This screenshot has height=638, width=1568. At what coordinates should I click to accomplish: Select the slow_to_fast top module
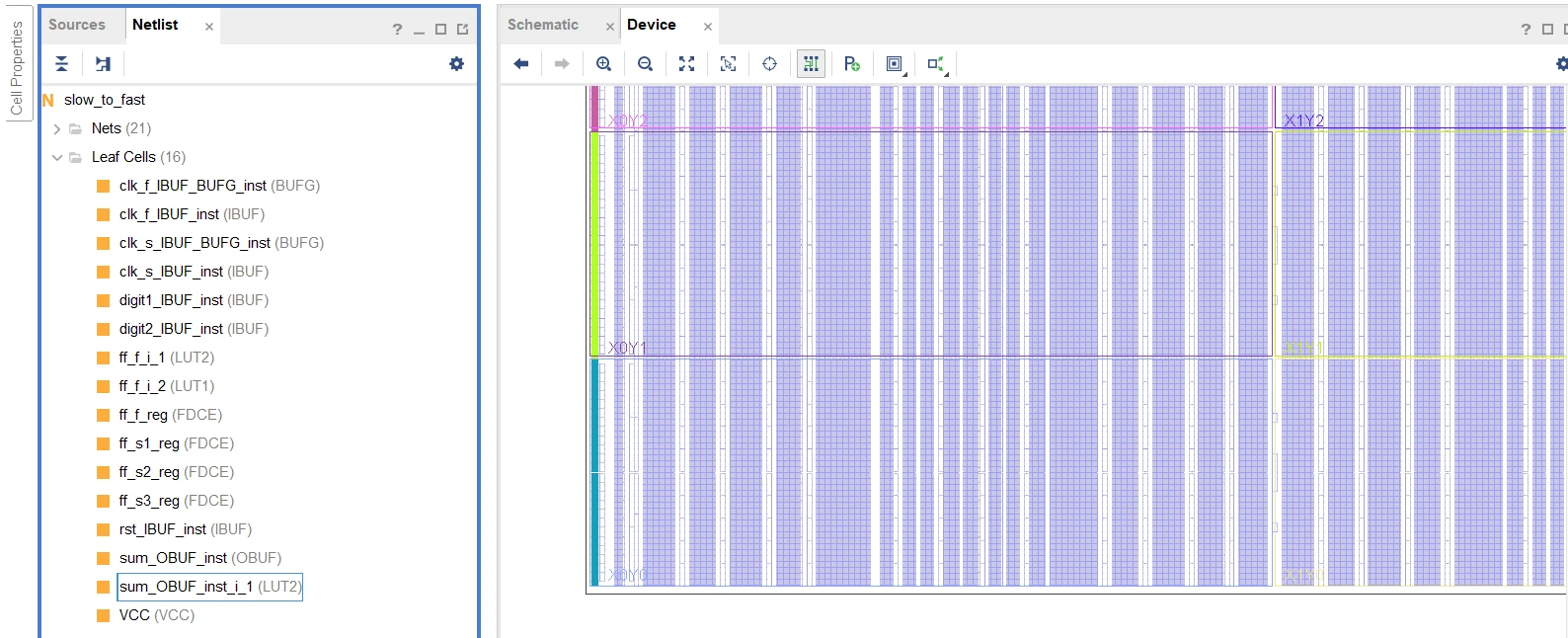[x=105, y=100]
